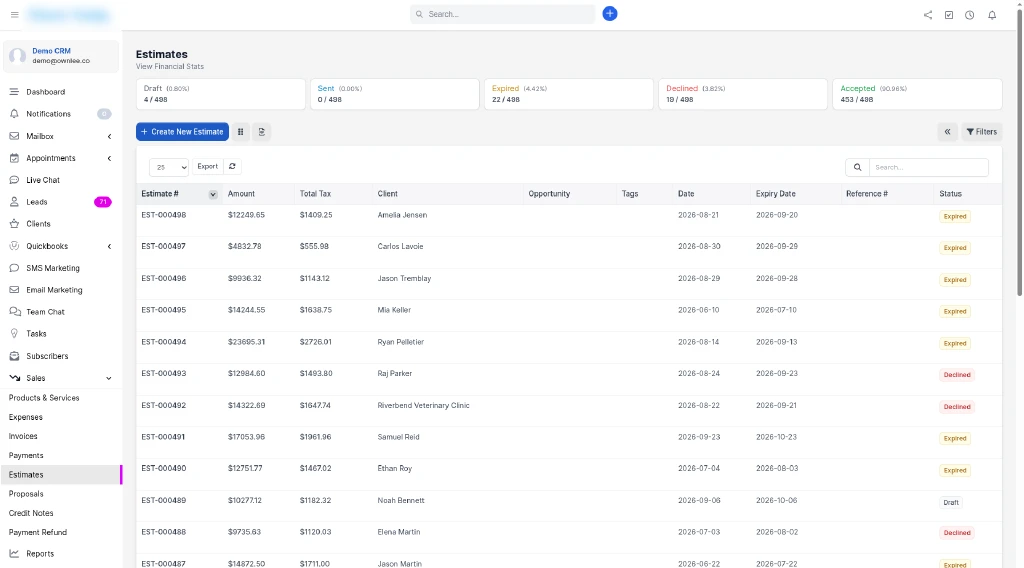Viewport: 1024px width, 568px height.
Task: Filter by the Accepted status card
Action: coord(917,94)
